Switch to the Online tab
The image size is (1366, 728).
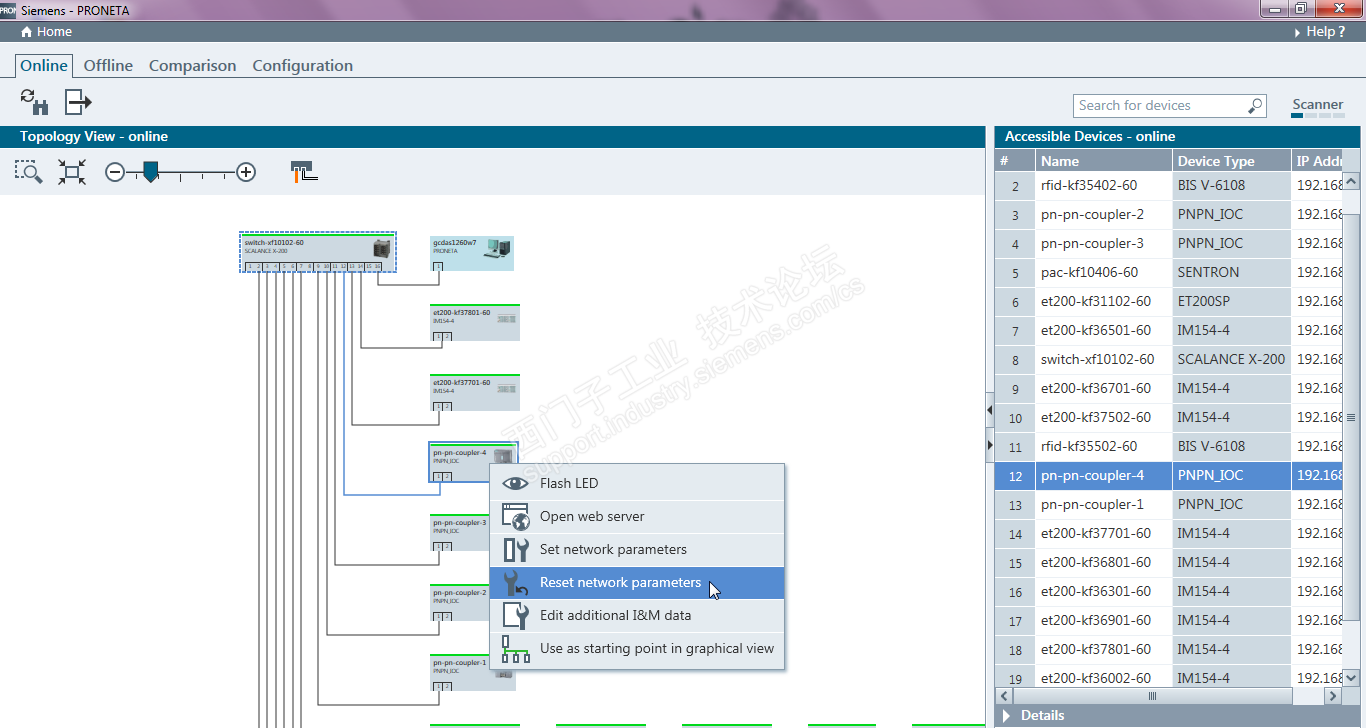[x=44, y=66]
